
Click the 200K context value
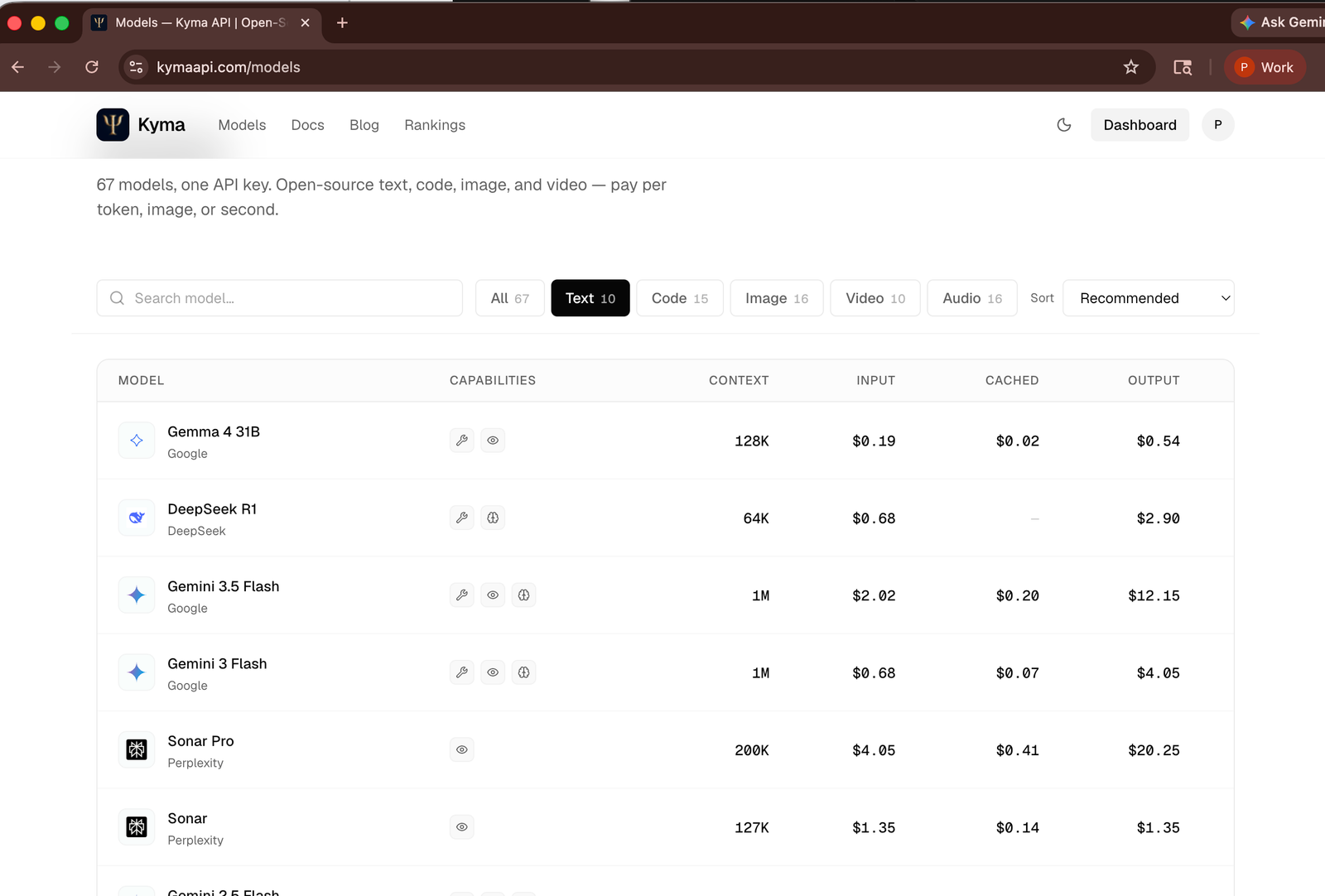752,750
